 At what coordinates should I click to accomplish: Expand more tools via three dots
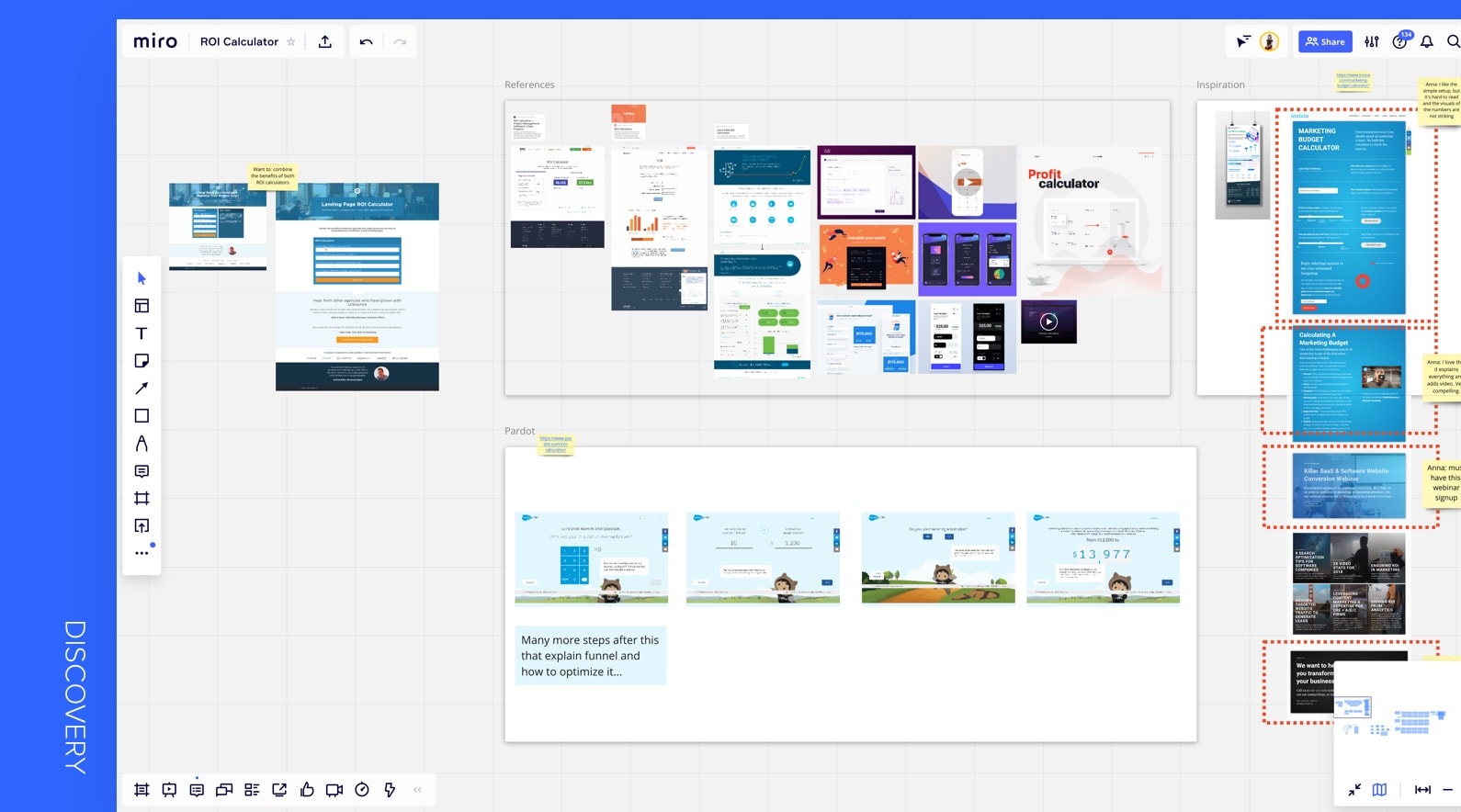(x=142, y=553)
